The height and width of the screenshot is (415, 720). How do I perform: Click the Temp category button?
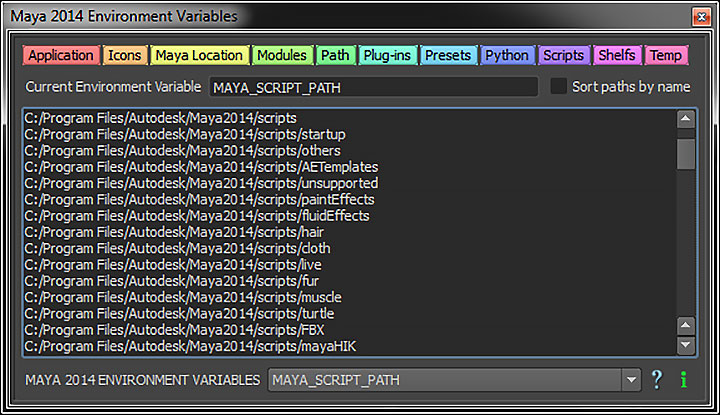tap(666, 56)
